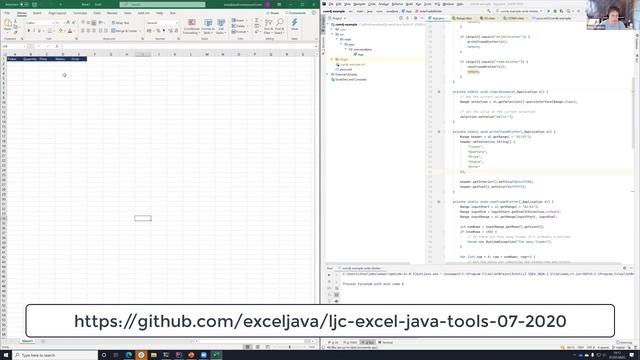Toggle Bold formatting in Excel ribbon
The height and width of the screenshot is (360, 640).
[29, 31]
